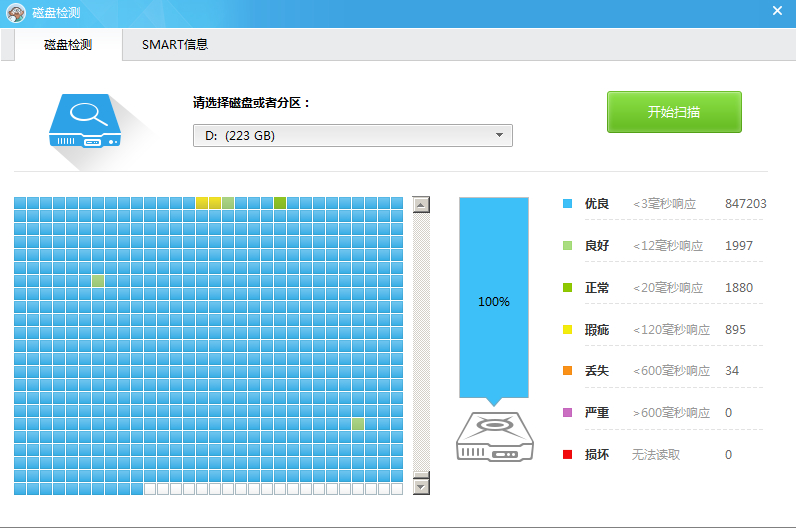Click the first yellow block in the top row
This screenshot has height=528, width=796.
(x=202, y=203)
